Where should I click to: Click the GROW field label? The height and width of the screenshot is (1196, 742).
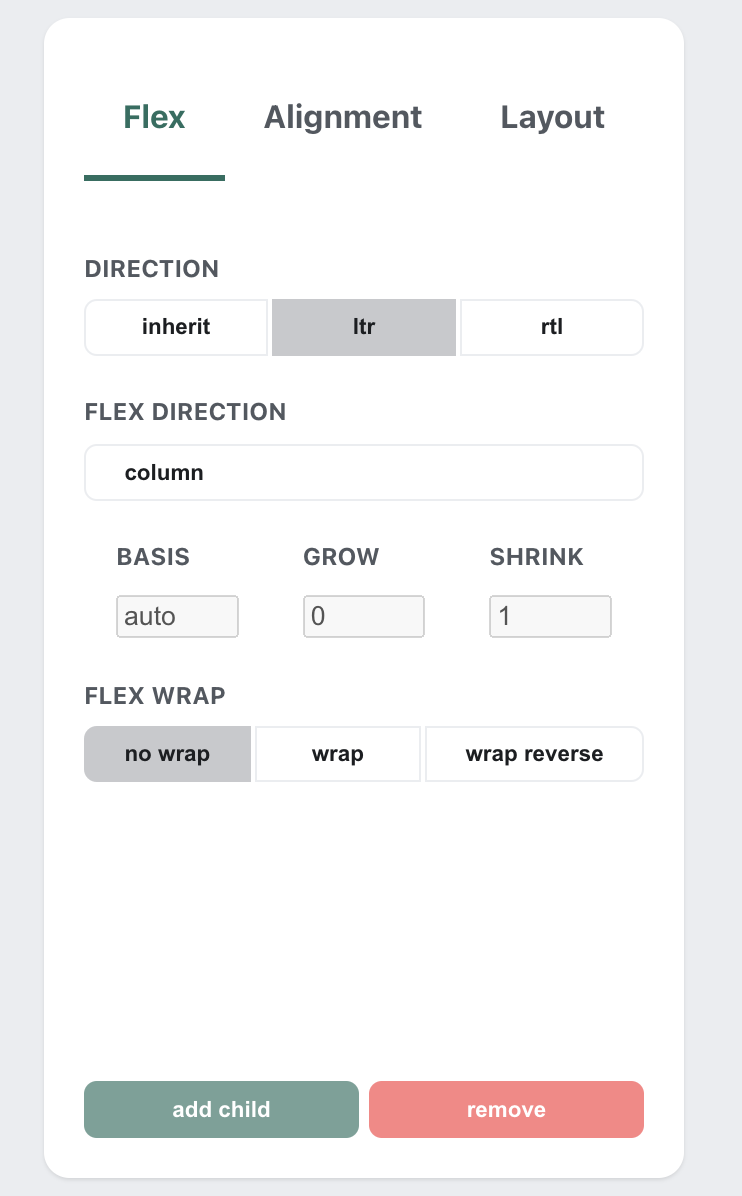pos(340,557)
